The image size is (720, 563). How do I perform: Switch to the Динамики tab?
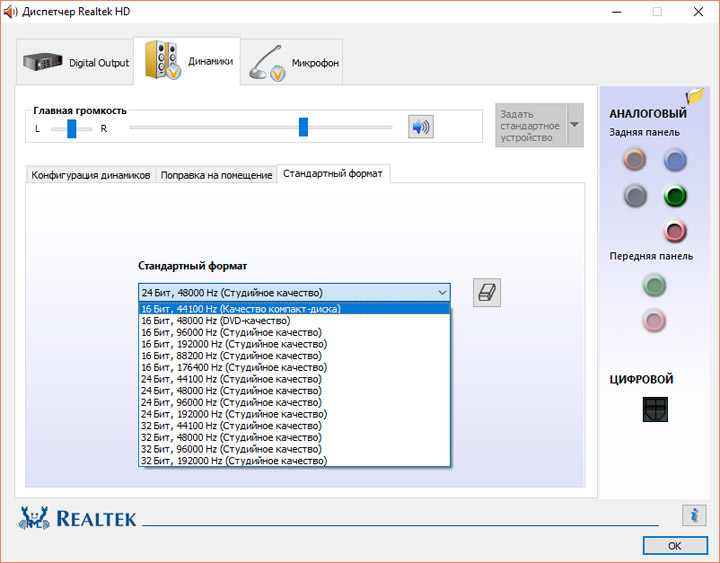tap(187, 61)
